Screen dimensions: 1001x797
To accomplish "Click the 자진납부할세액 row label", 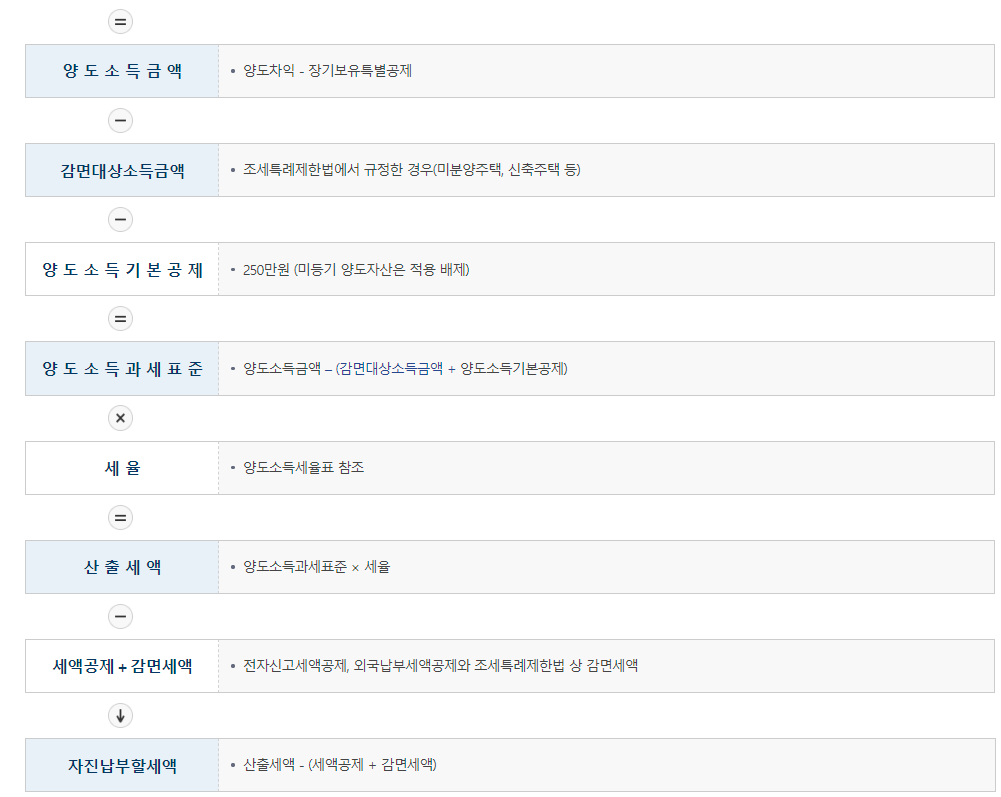I will coord(120,765).
